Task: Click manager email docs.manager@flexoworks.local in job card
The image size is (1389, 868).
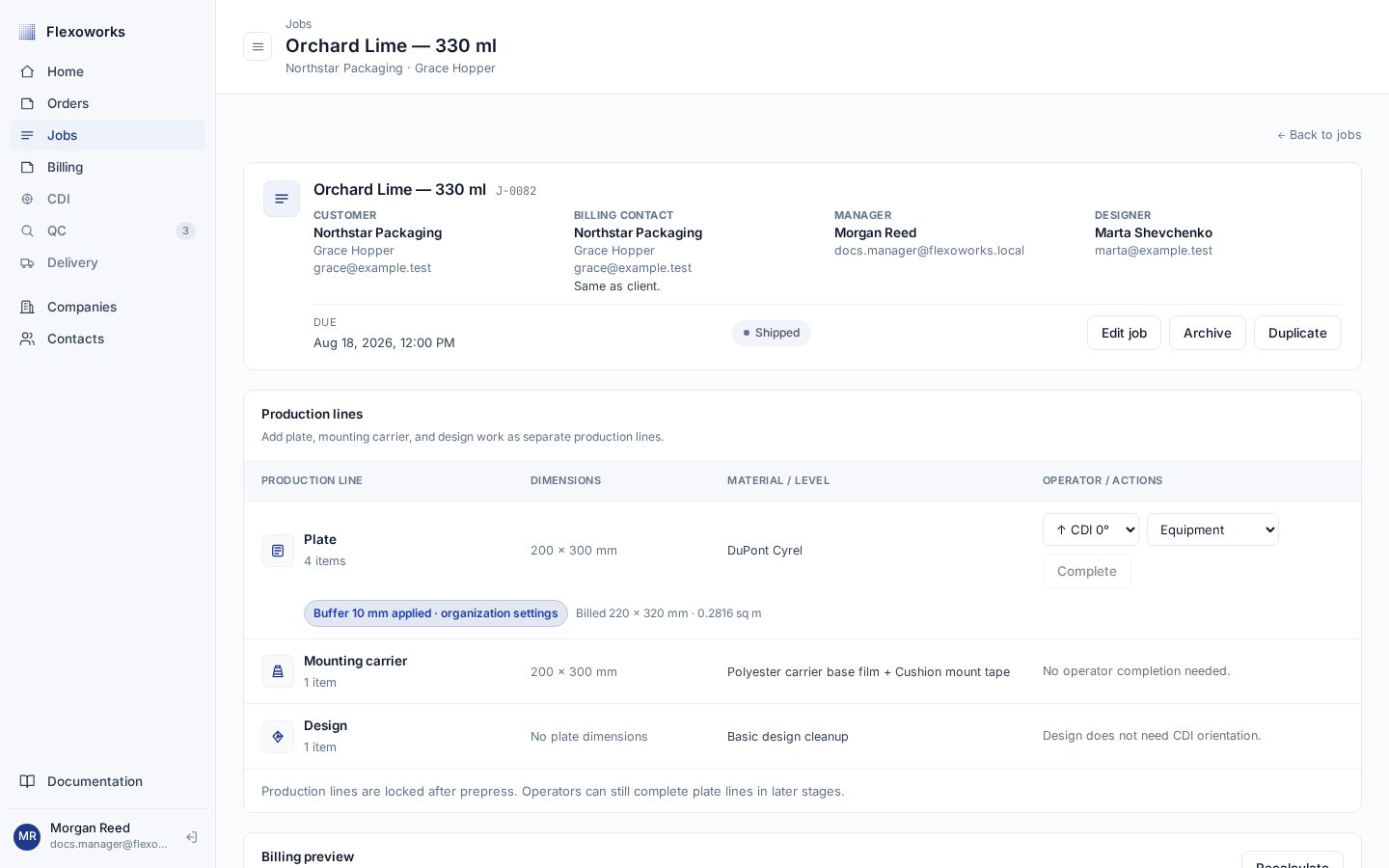Action: pos(929,251)
